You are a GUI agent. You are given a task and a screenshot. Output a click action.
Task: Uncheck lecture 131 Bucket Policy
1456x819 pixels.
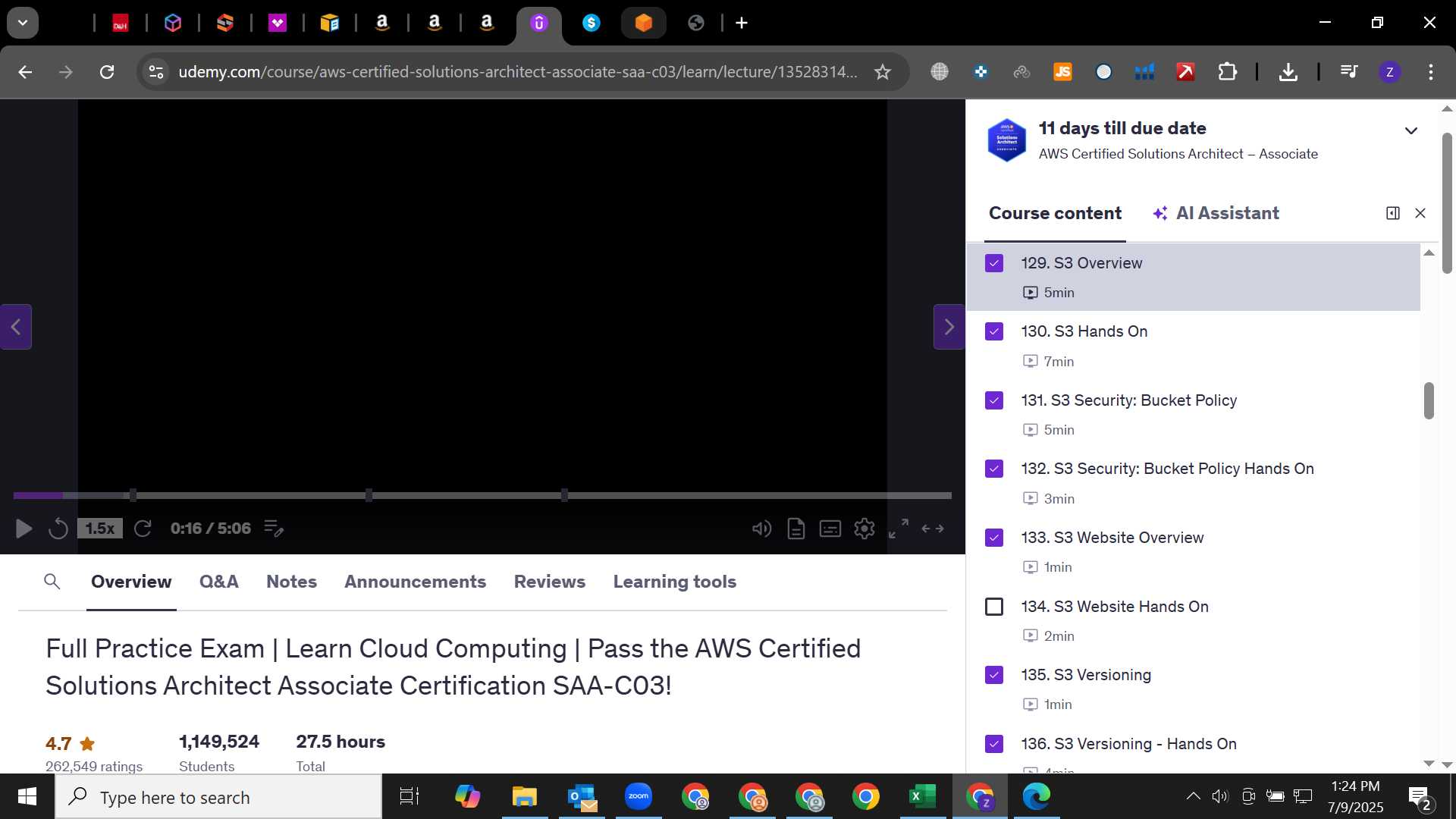pyautogui.click(x=994, y=400)
